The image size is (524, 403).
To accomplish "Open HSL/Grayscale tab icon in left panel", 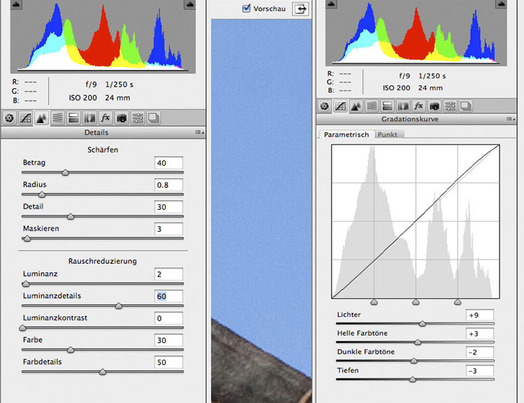I will pos(57,118).
